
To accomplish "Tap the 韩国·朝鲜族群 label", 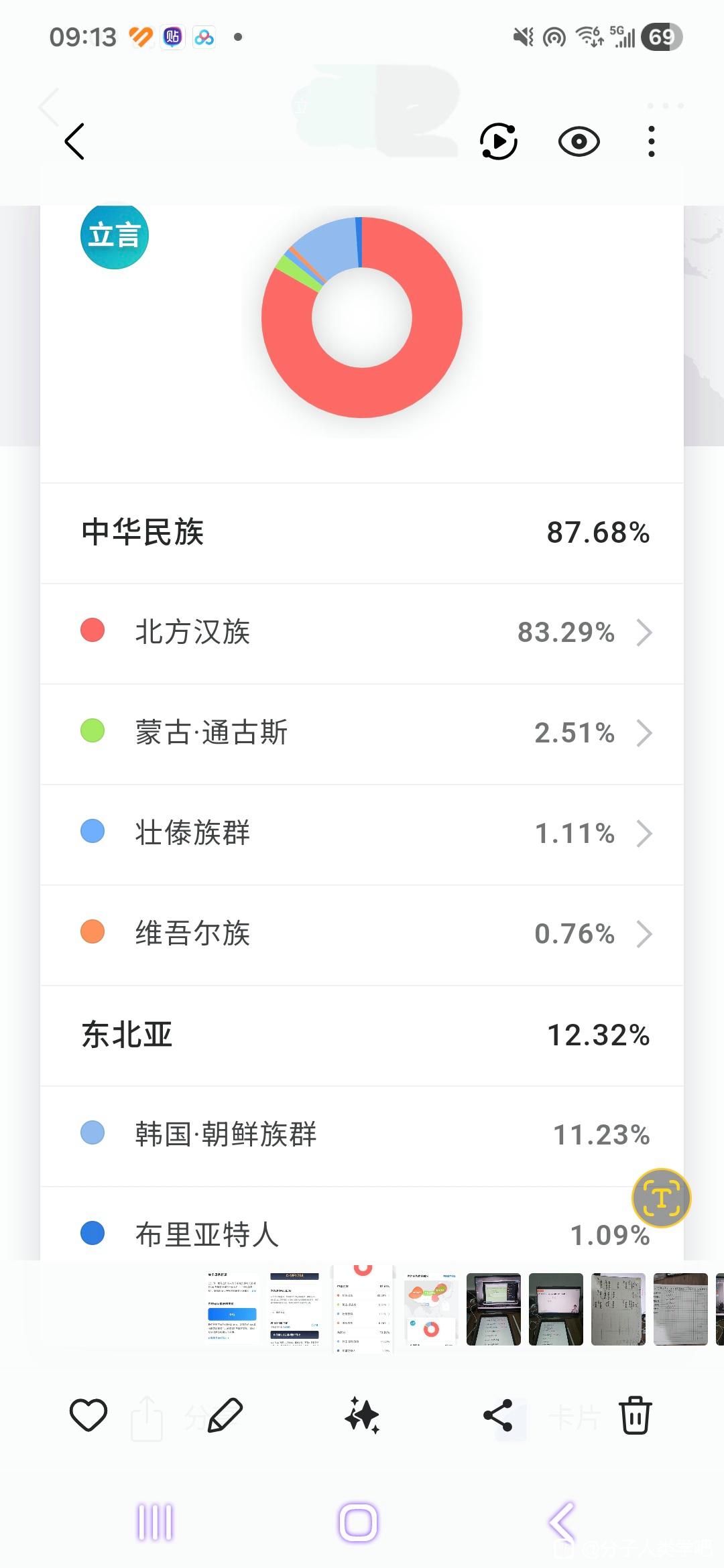I will (226, 1134).
